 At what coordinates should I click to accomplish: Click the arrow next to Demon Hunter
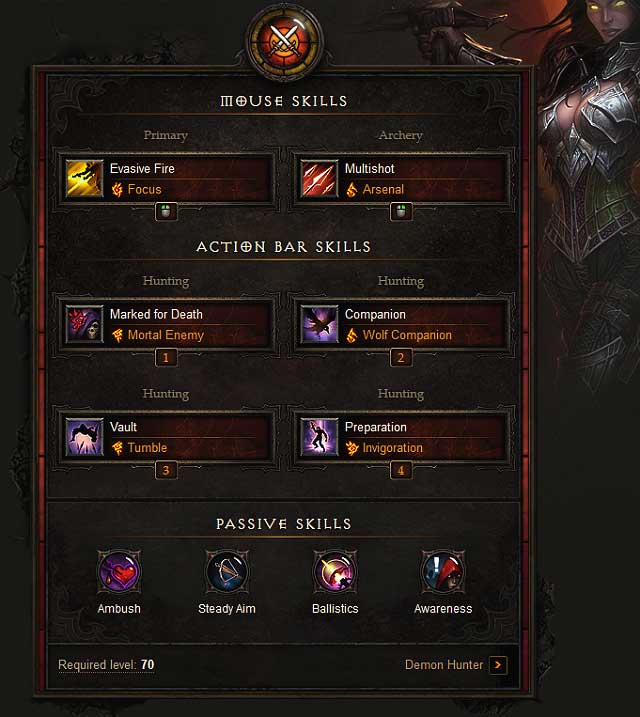(x=498, y=665)
